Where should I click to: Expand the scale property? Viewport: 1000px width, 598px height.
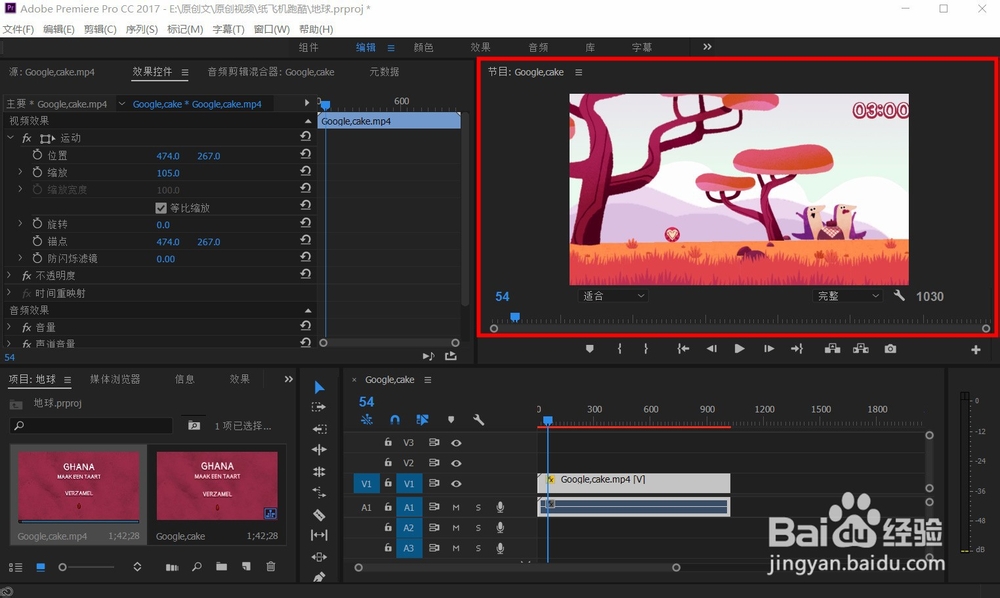tap(20, 172)
